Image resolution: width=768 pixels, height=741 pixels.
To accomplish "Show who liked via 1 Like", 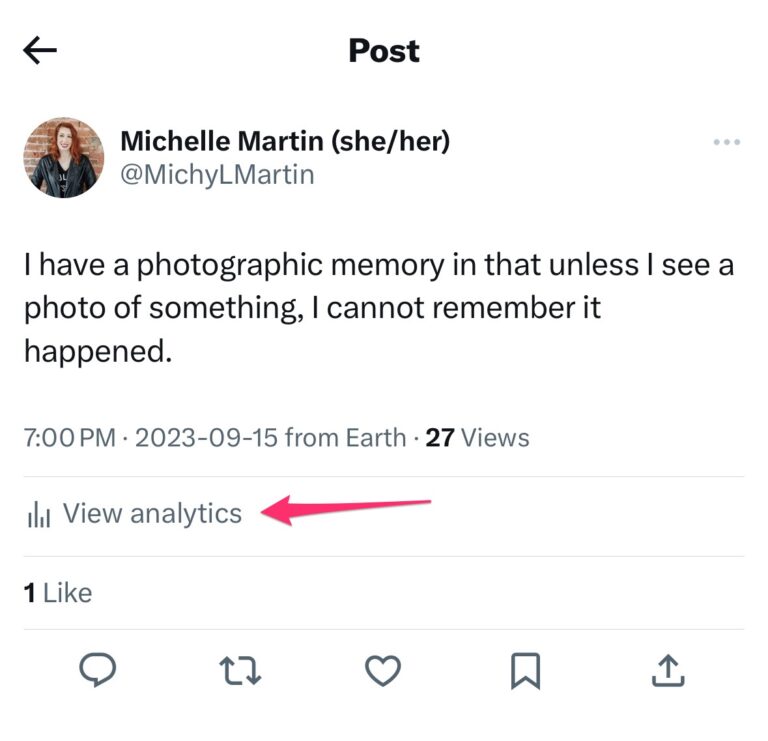I will [58, 593].
